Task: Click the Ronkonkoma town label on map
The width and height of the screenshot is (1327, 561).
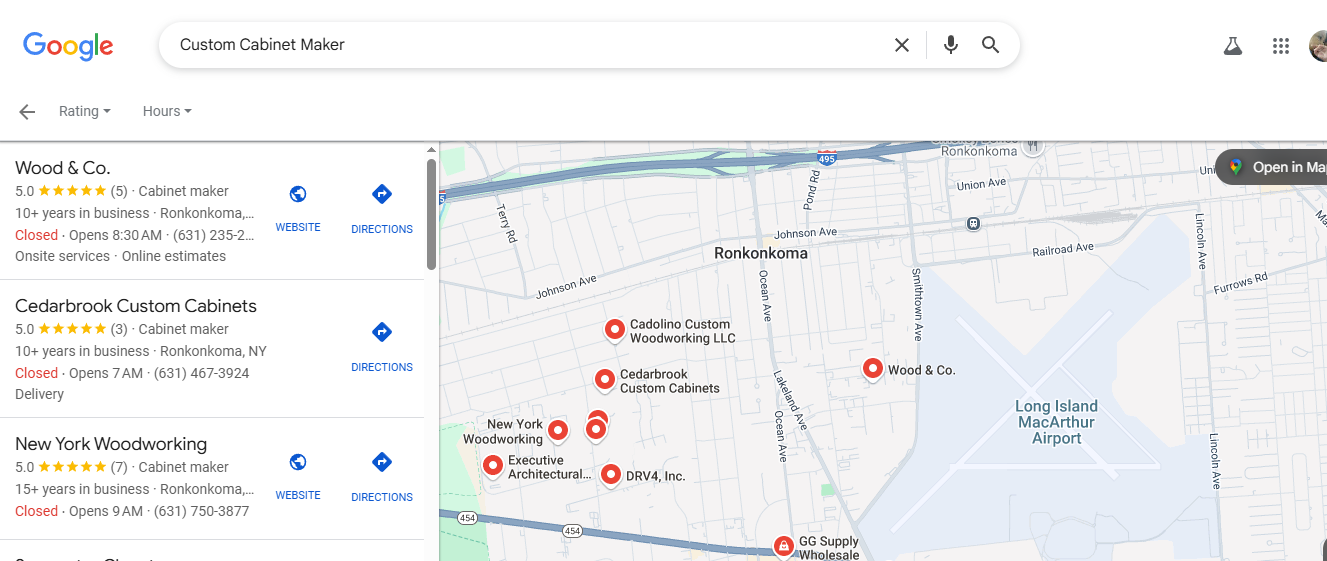Action: point(761,254)
